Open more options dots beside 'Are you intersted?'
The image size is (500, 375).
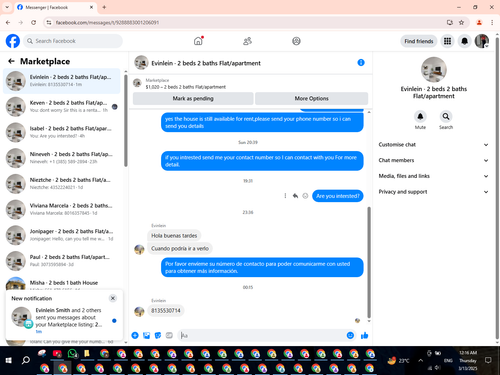point(285,196)
